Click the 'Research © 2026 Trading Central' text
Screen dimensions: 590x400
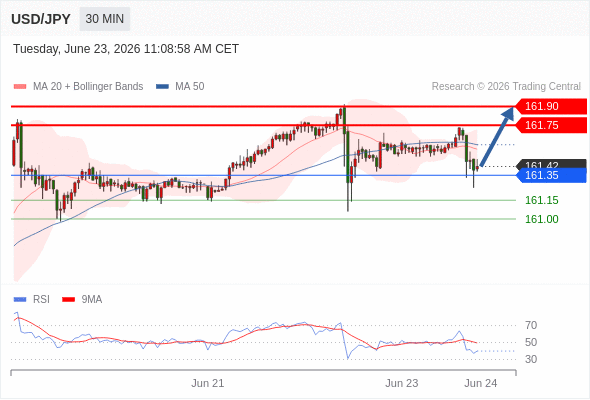(506, 87)
